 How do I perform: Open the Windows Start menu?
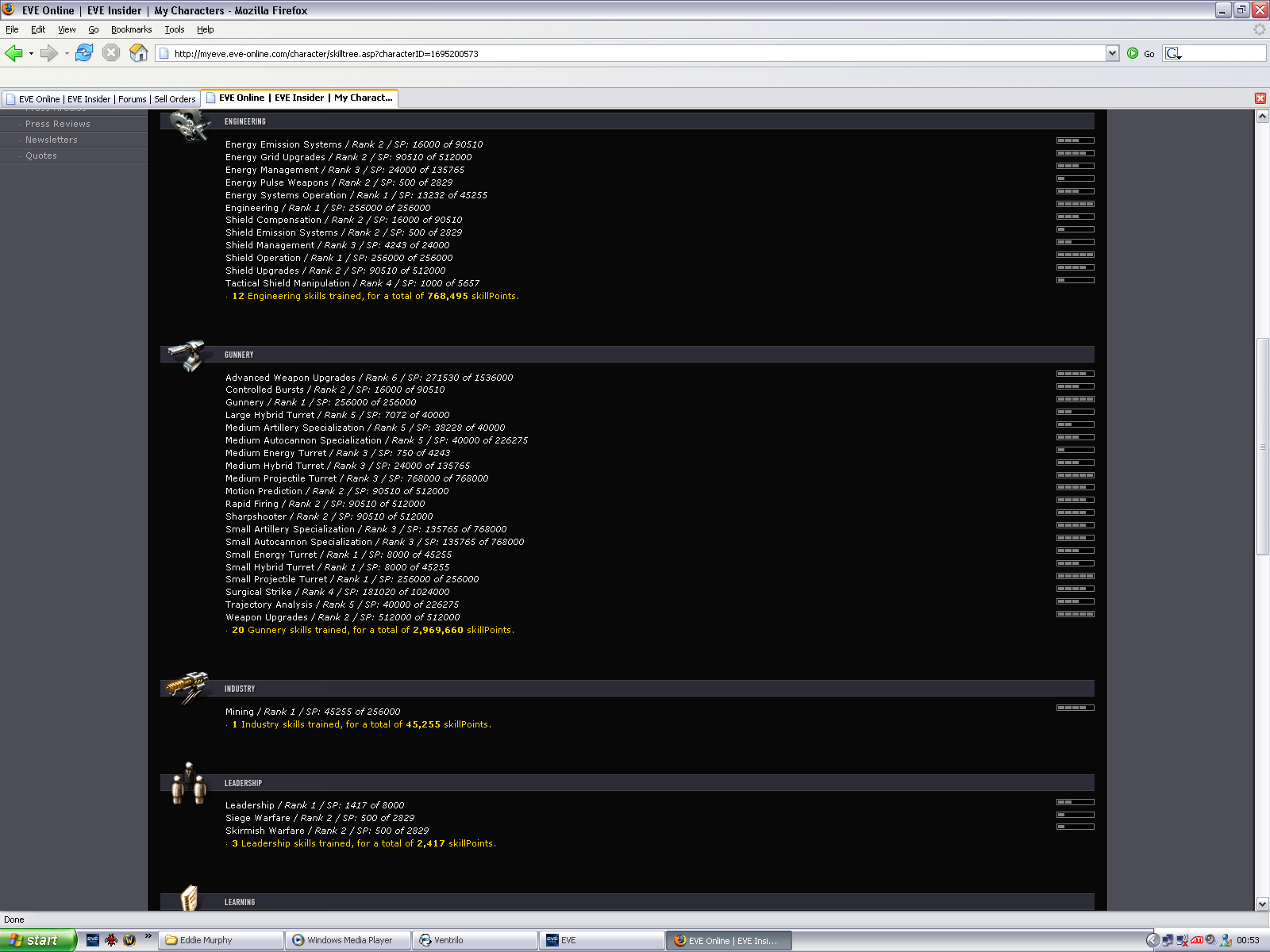[38, 940]
